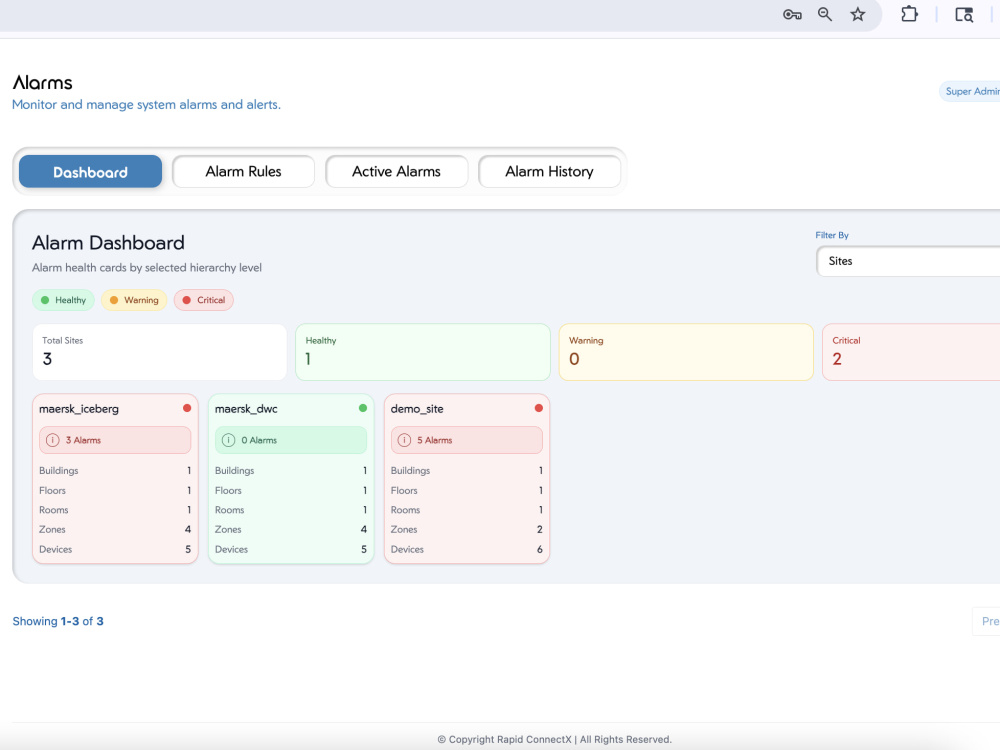Screen dimensions: 1000x750
Task: Click the Warning count summary card
Action: tap(686, 352)
